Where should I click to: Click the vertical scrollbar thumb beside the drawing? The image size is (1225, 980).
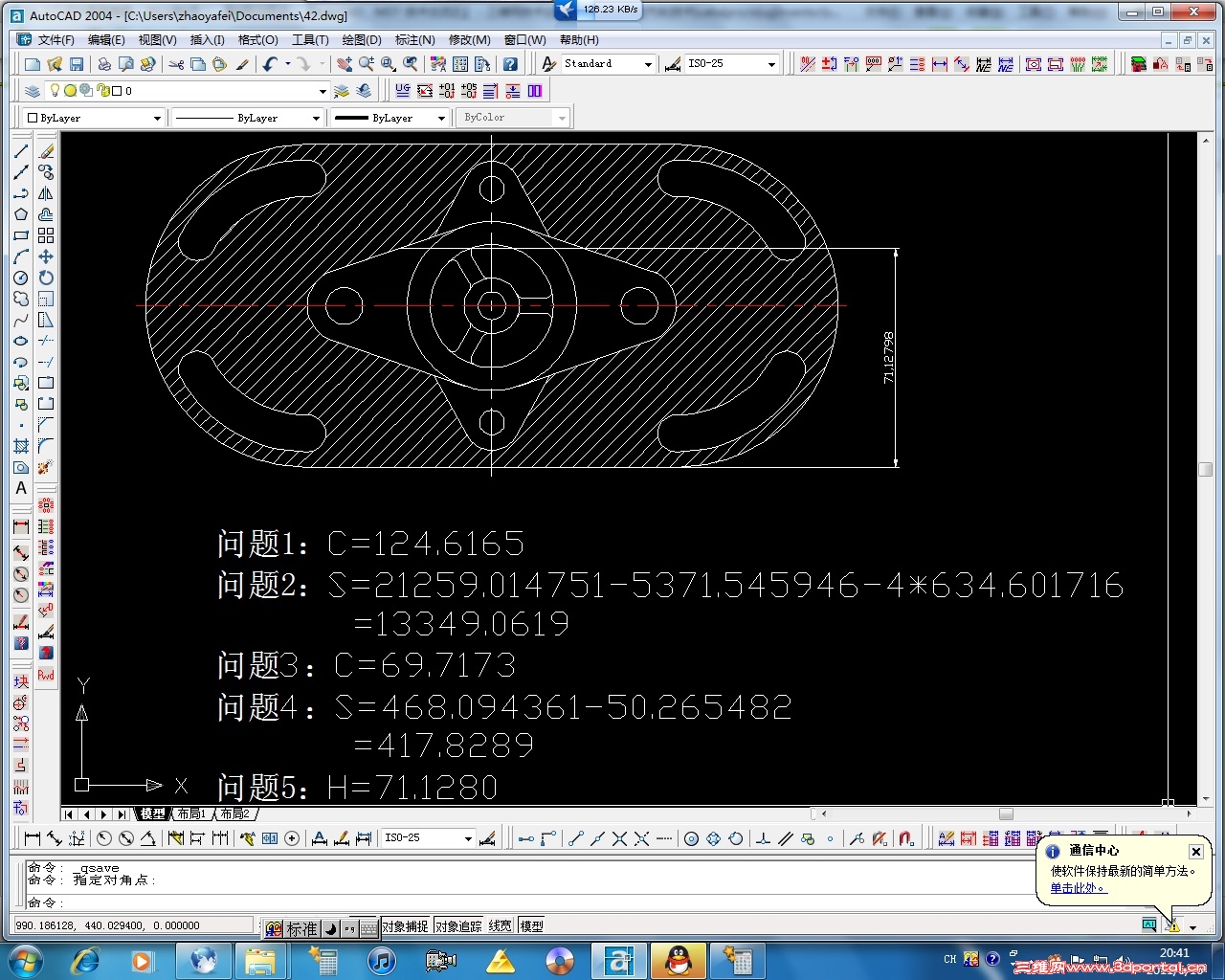1206,469
